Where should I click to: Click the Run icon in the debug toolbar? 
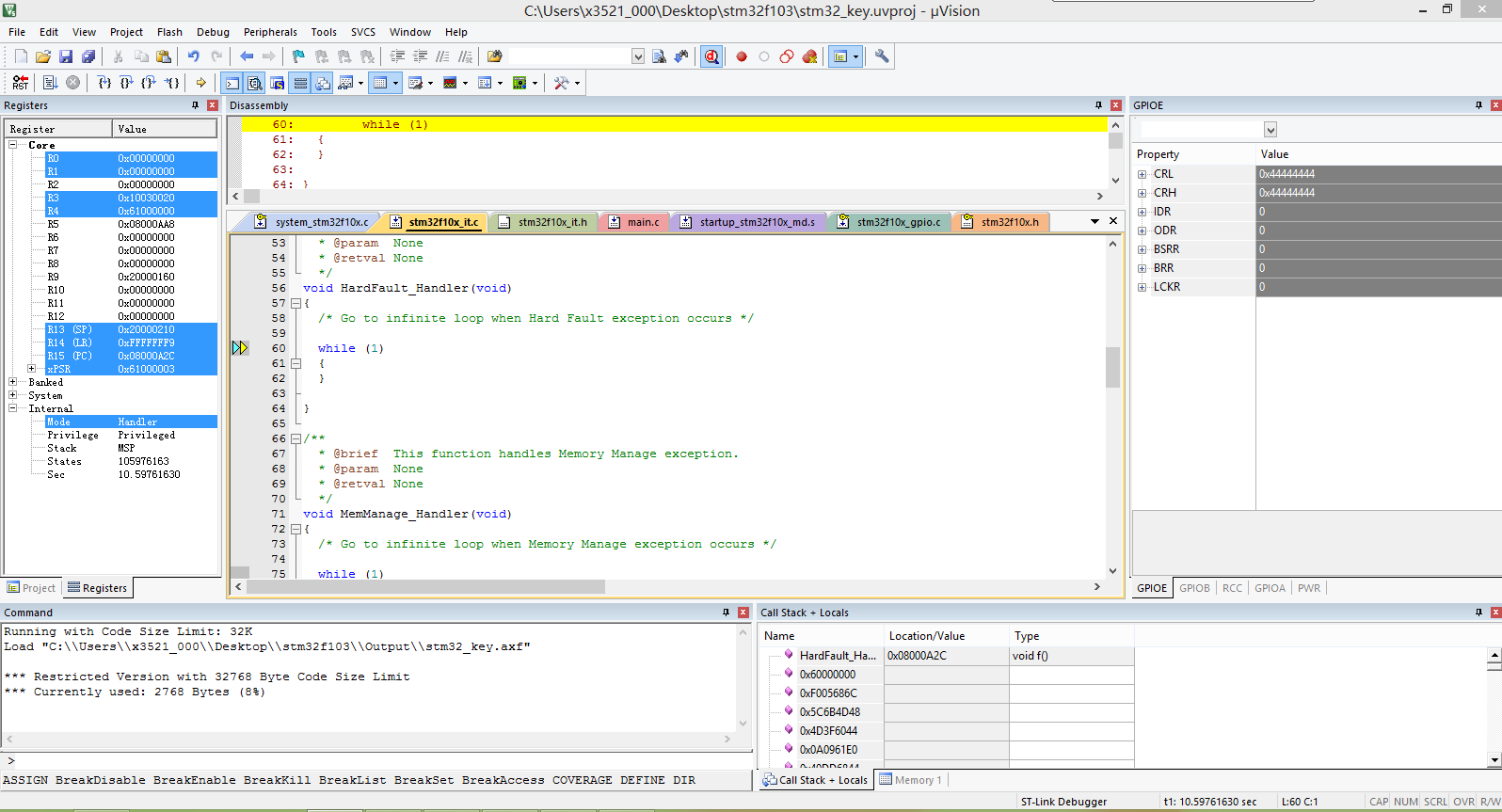[x=51, y=83]
